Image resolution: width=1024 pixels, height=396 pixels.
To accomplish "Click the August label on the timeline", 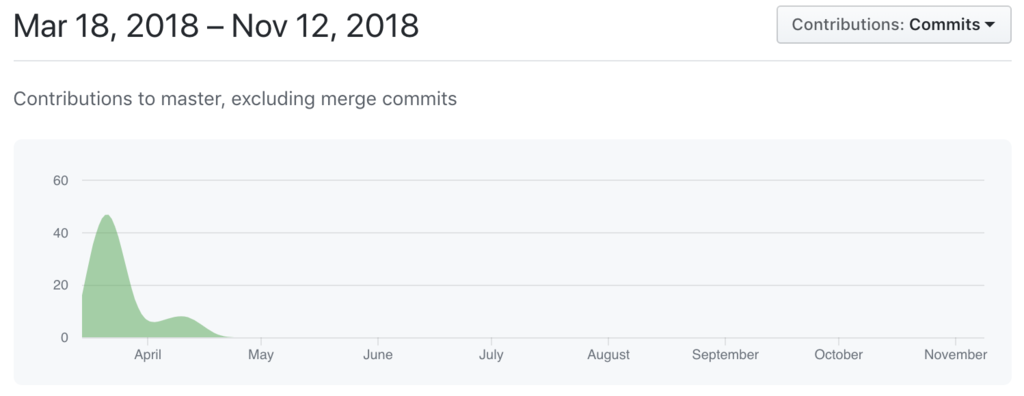I will coord(609,355).
